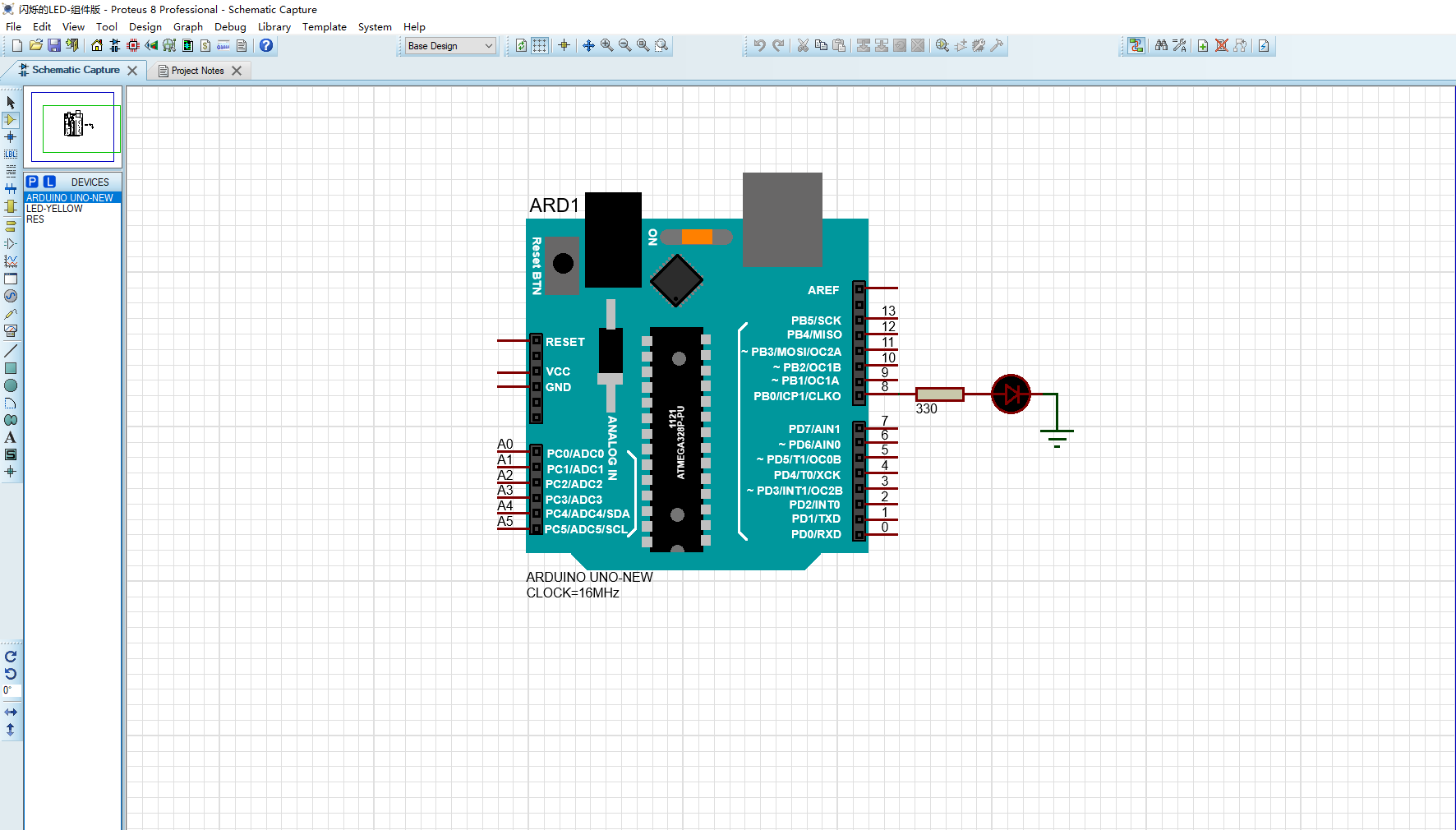Choose the 2D arc drawing tool
This screenshot has width=1456, height=830.
coord(11,403)
